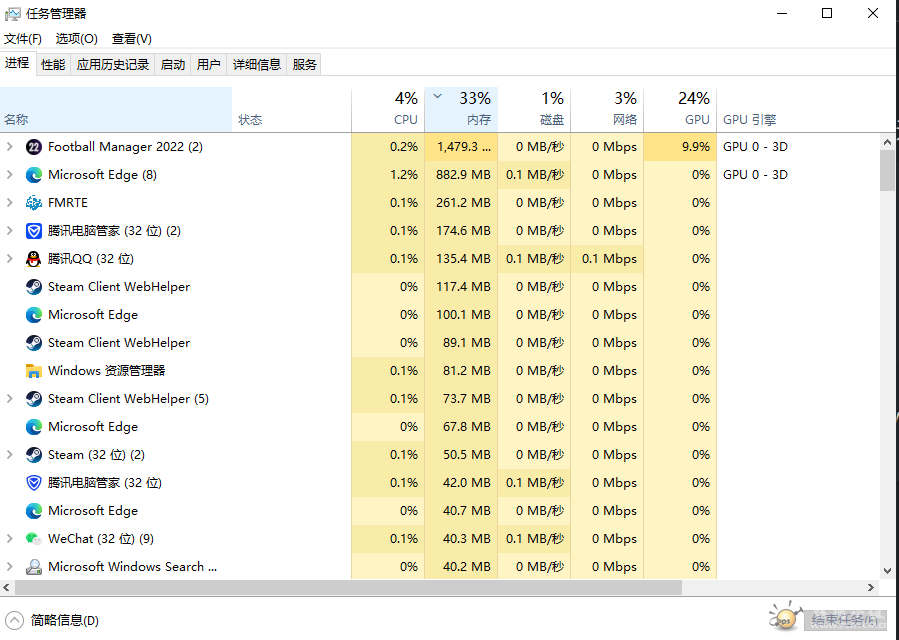
Task: Collapse to 简略信息 view
Action: pyautogui.click(x=52, y=621)
